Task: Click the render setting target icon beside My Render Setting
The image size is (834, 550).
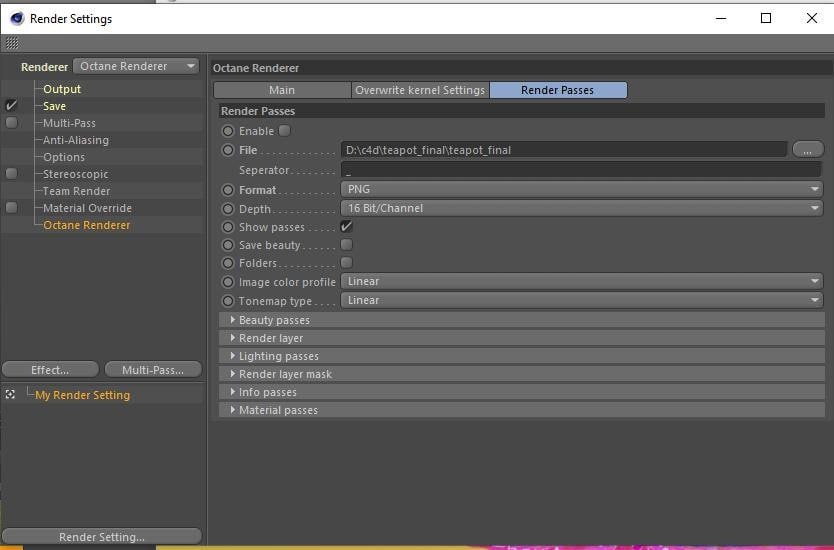Action: pyautogui.click(x=10, y=394)
